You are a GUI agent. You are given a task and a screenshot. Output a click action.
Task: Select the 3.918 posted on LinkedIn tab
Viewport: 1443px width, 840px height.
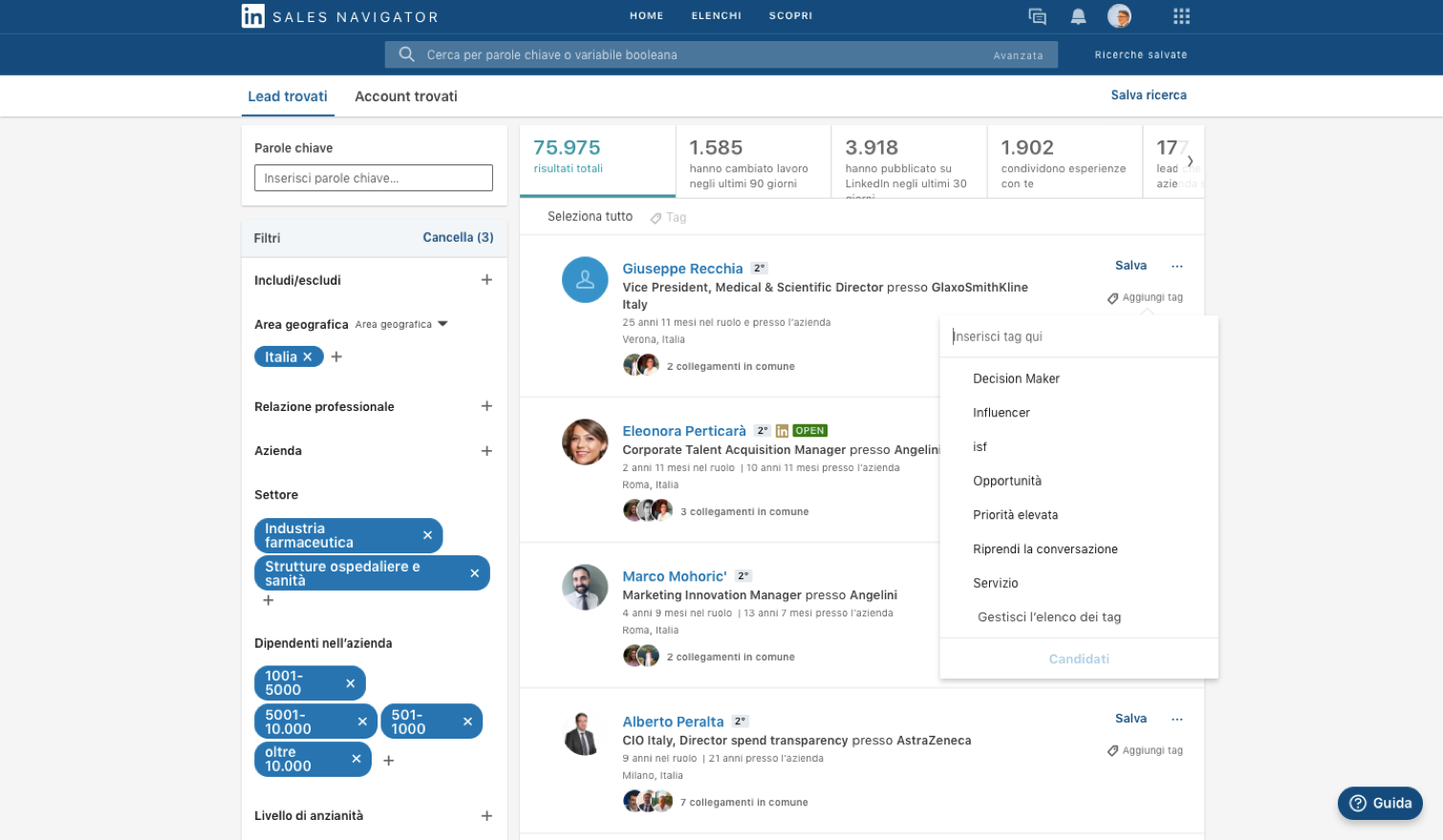[x=909, y=161]
